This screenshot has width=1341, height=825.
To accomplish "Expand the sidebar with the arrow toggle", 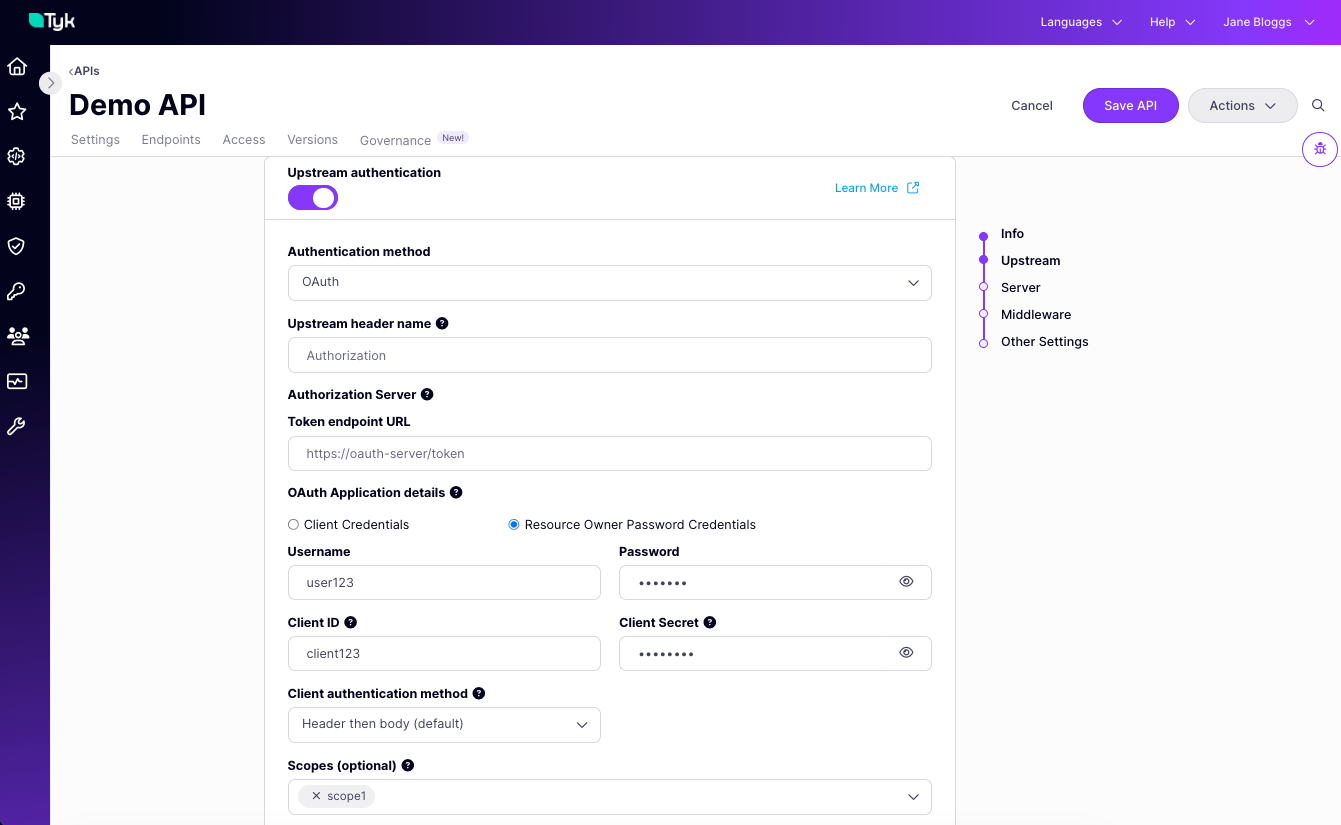I will tap(51, 83).
